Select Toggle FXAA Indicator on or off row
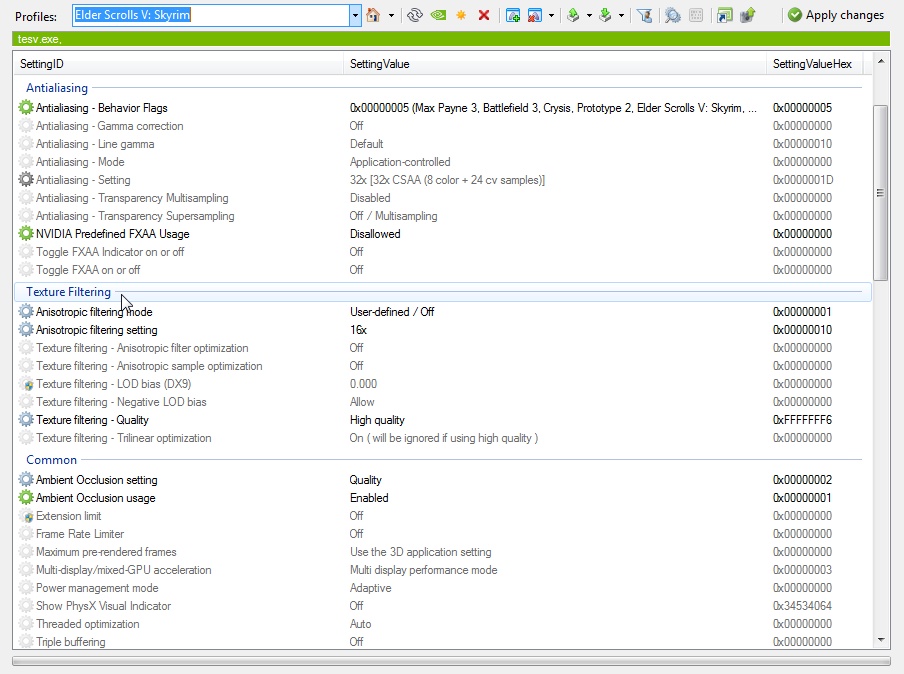 [443, 251]
